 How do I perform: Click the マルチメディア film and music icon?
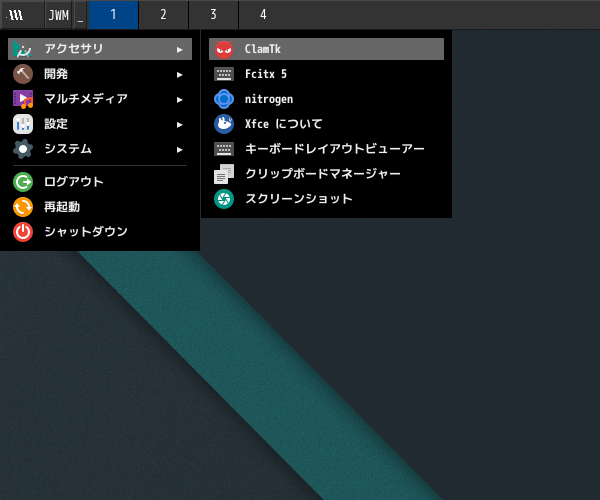pyautogui.click(x=23, y=99)
